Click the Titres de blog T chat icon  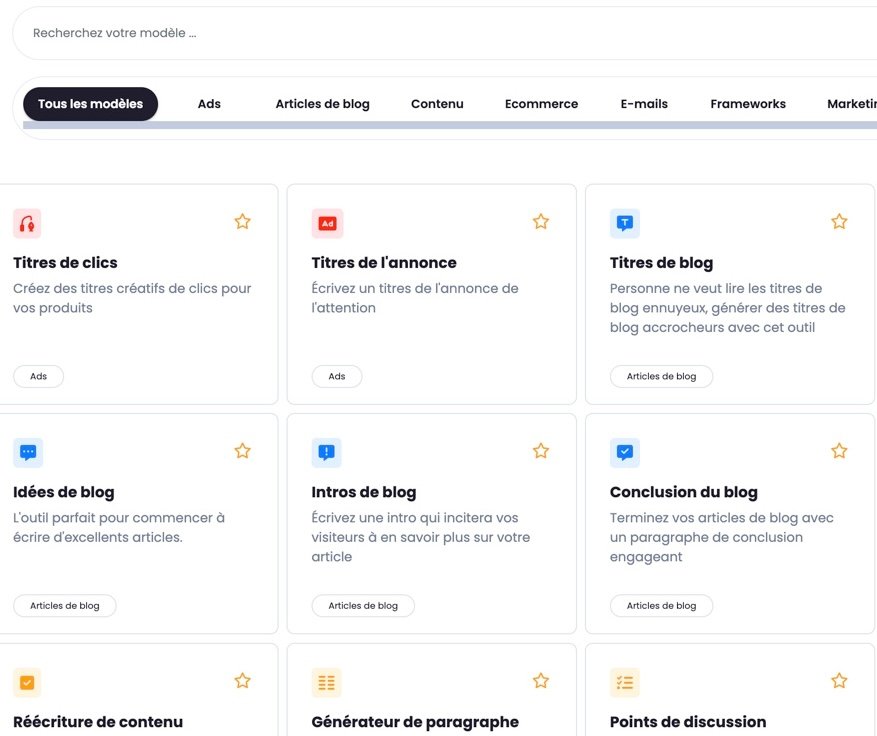[x=625, y=223]
